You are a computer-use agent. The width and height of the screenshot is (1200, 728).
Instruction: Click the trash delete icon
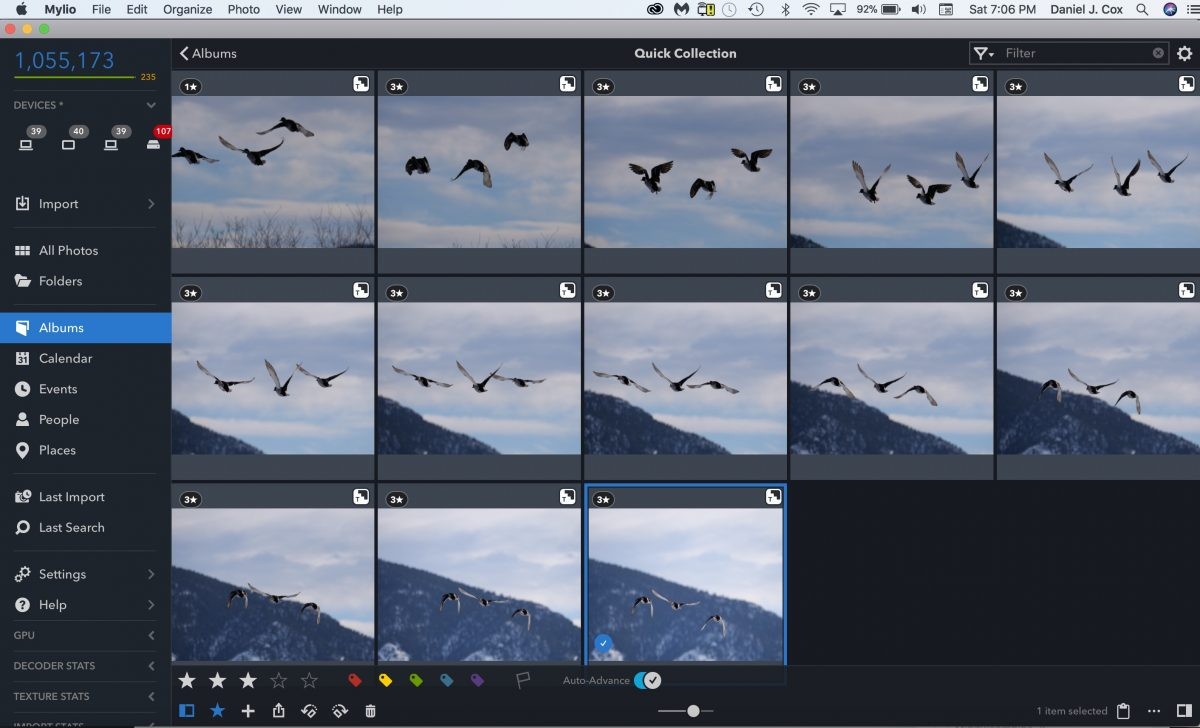point(371,711)
